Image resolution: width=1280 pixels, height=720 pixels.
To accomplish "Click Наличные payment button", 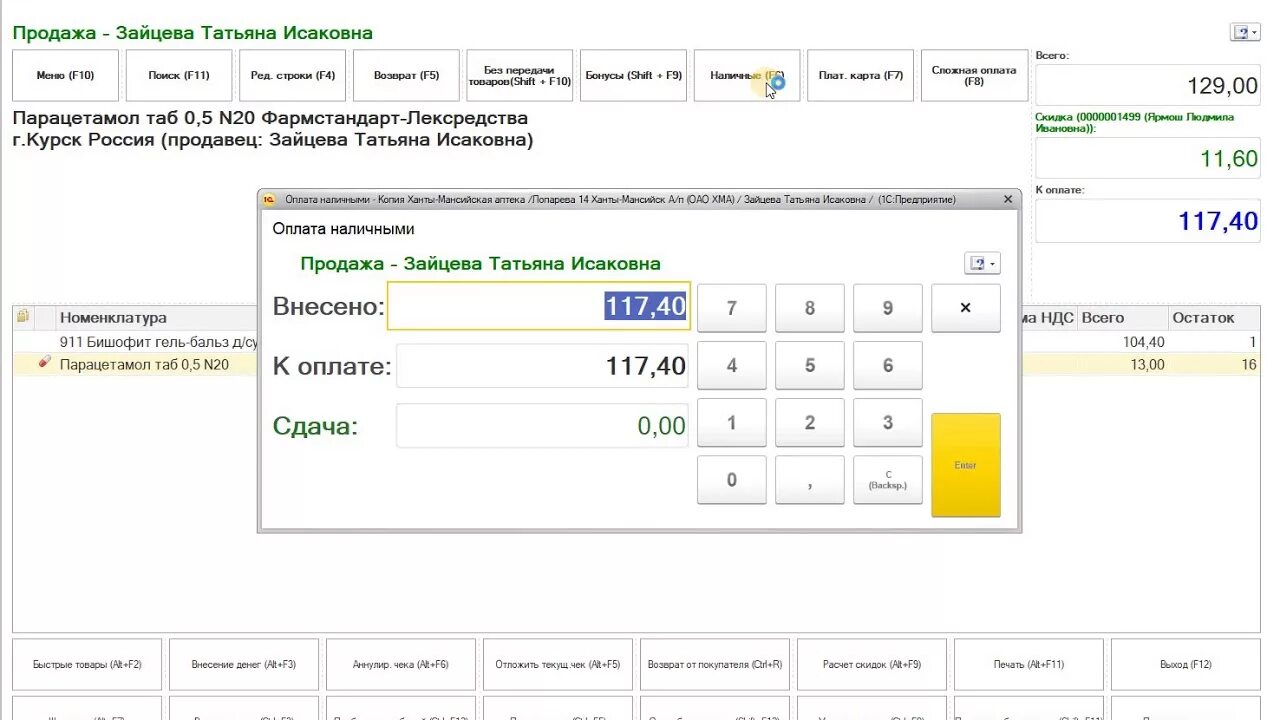I will (x=747, y=76).
